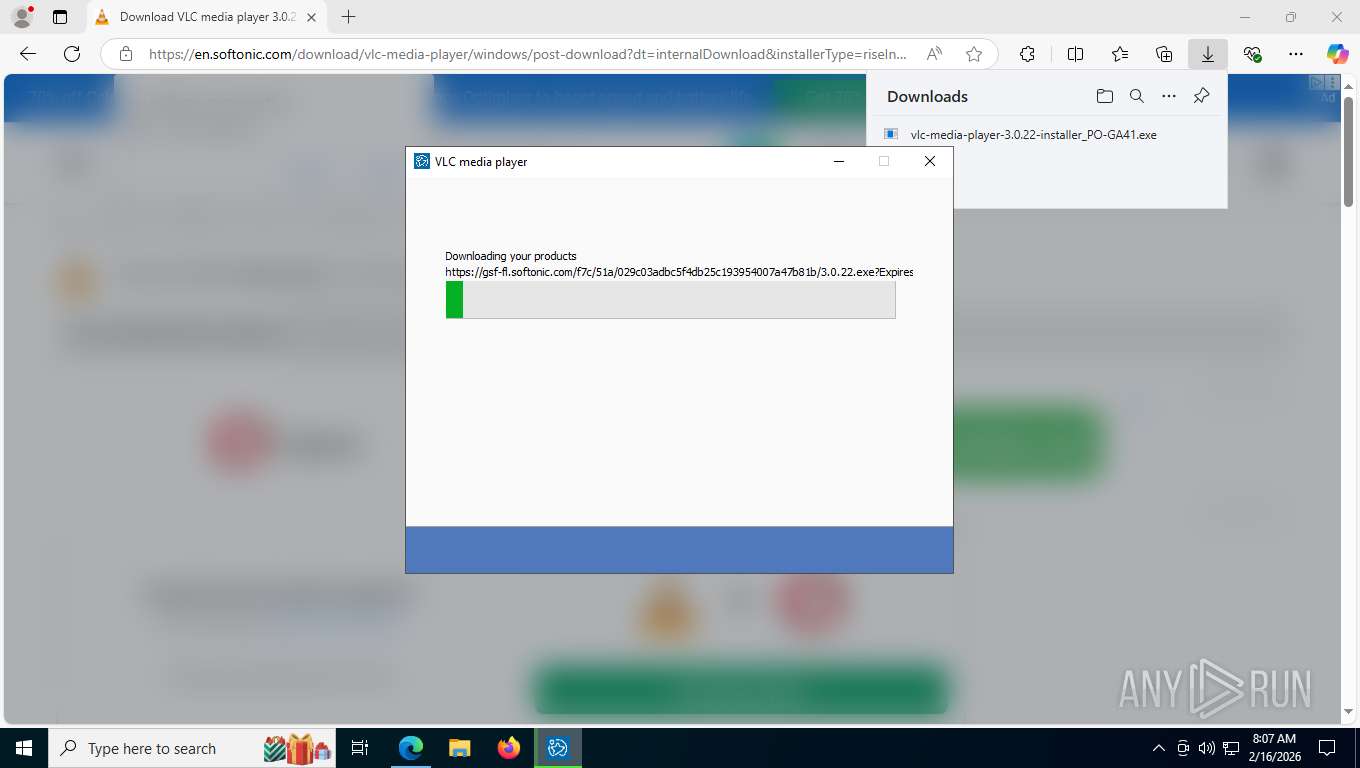Open the Favorites list icon
Viewport: 1360px width, 768px height.
[x=1119, y=54]
